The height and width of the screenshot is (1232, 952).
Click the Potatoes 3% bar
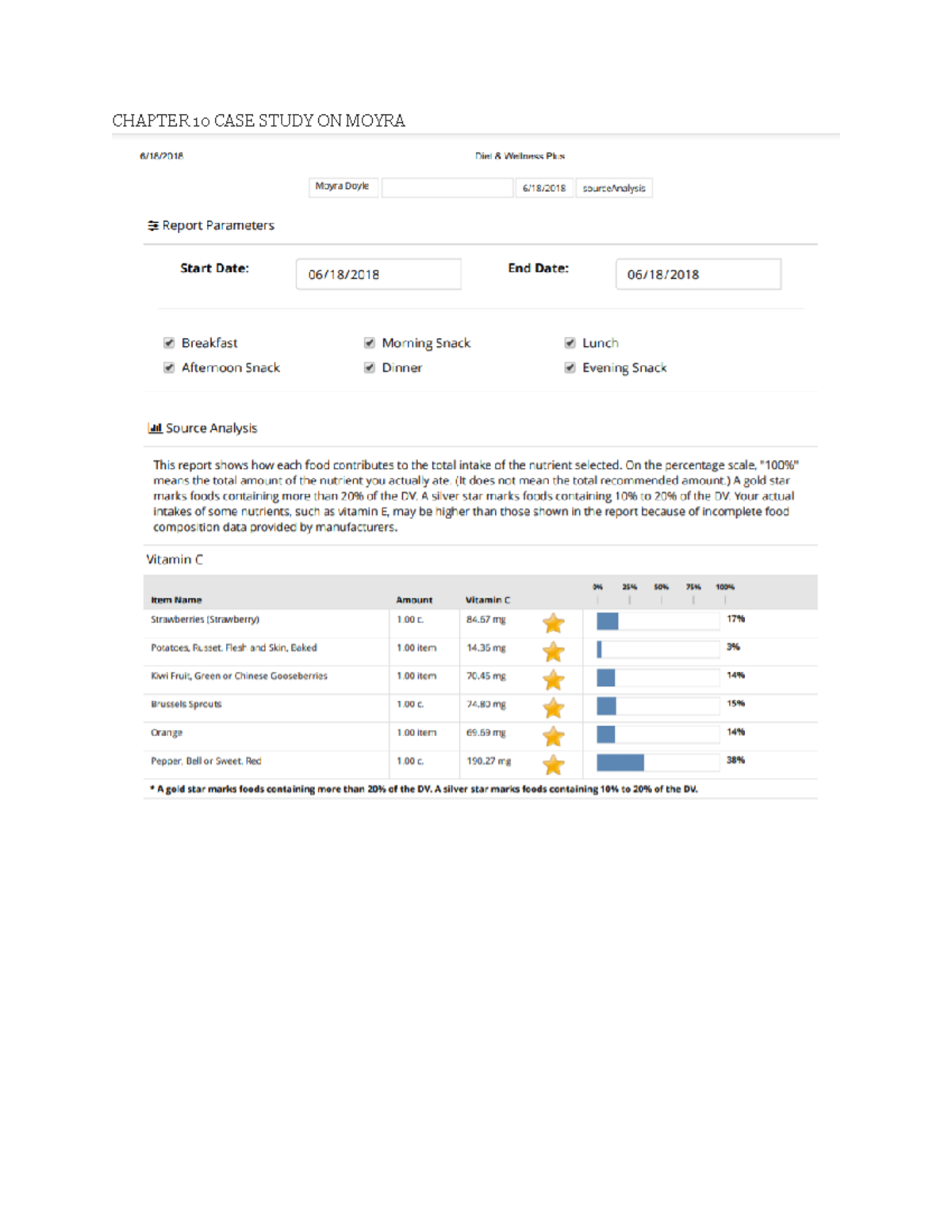pyautogui.click(x=599, y=650)
